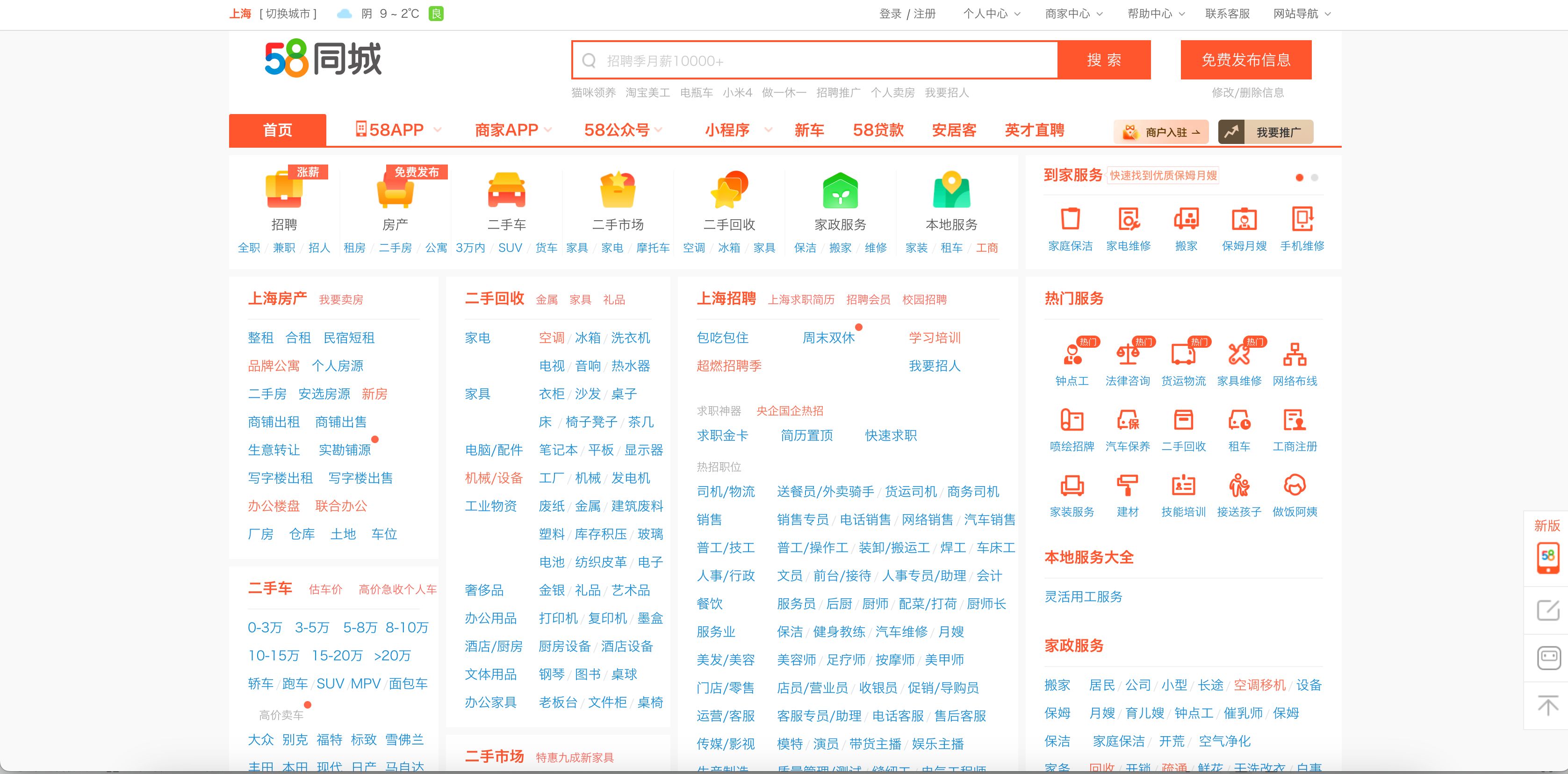Click the 搬家 service icon
Viewport: 1568px width, 774px height.
point(1187,218)
